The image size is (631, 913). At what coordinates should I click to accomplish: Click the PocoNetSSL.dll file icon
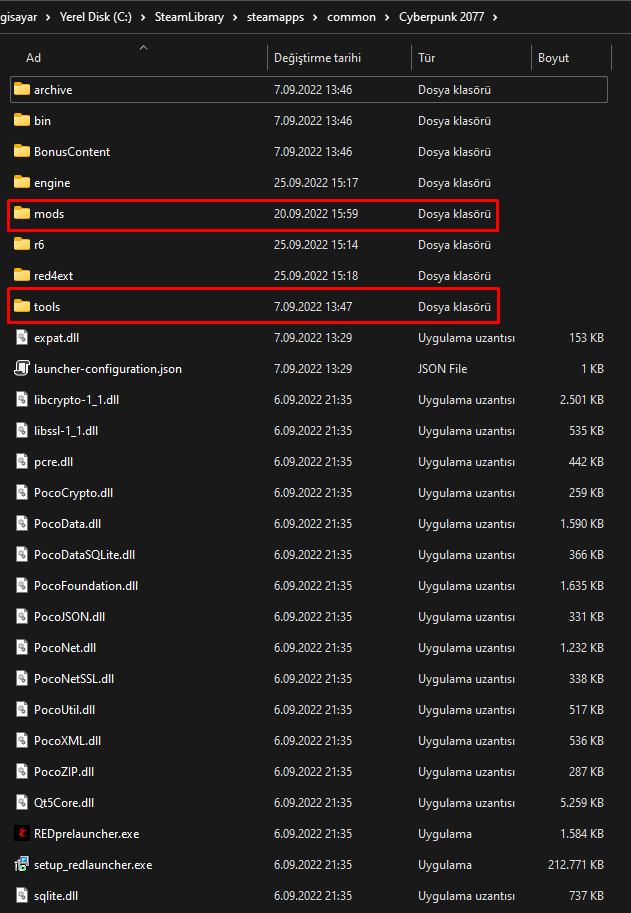tap(22, 678)
